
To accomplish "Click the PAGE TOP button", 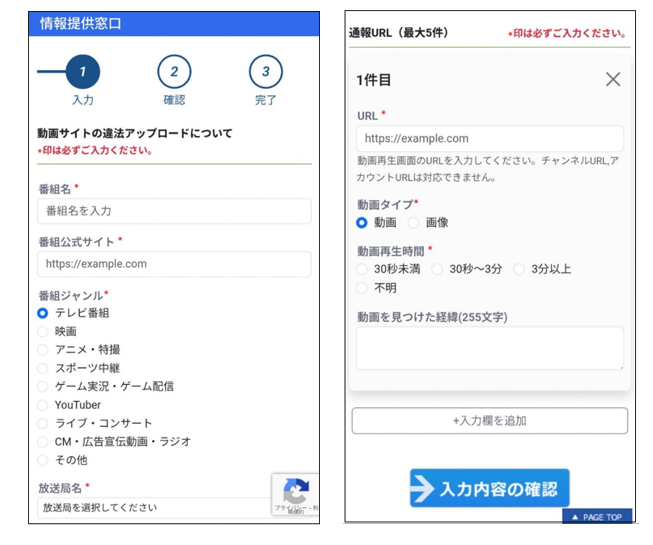I will [597, 517].
